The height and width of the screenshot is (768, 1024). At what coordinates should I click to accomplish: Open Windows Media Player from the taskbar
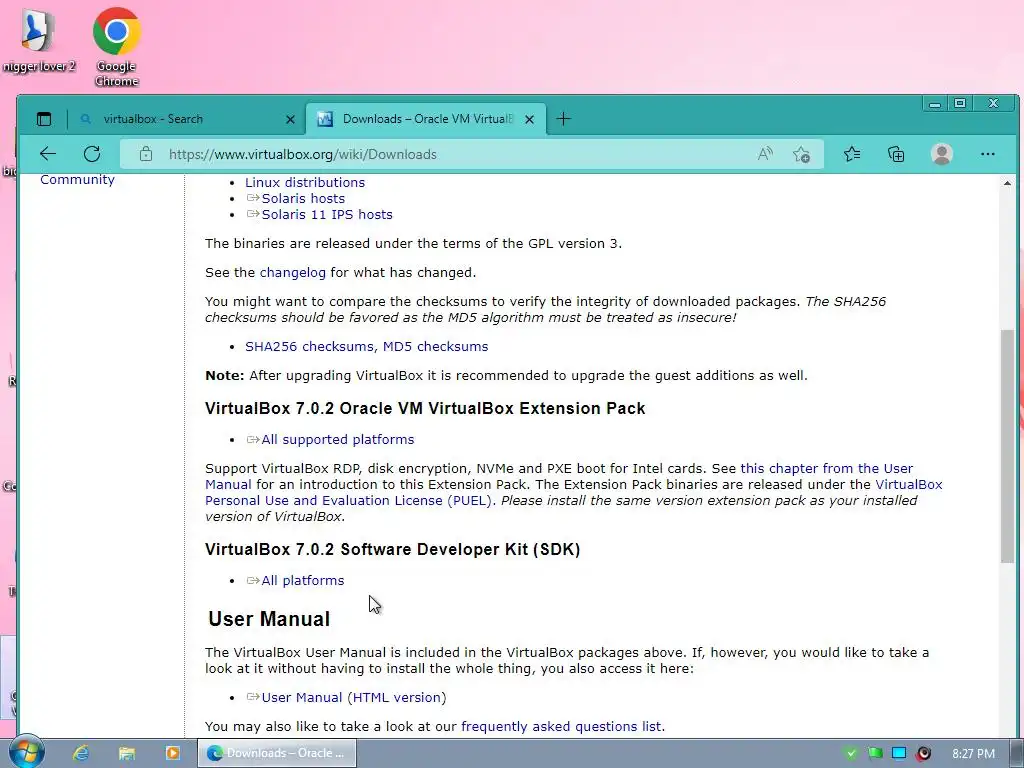pos(172,753)
